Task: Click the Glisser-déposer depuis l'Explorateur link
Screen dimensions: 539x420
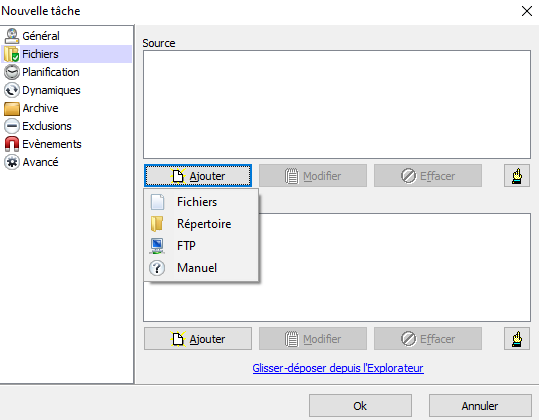Action: point(338,368)
